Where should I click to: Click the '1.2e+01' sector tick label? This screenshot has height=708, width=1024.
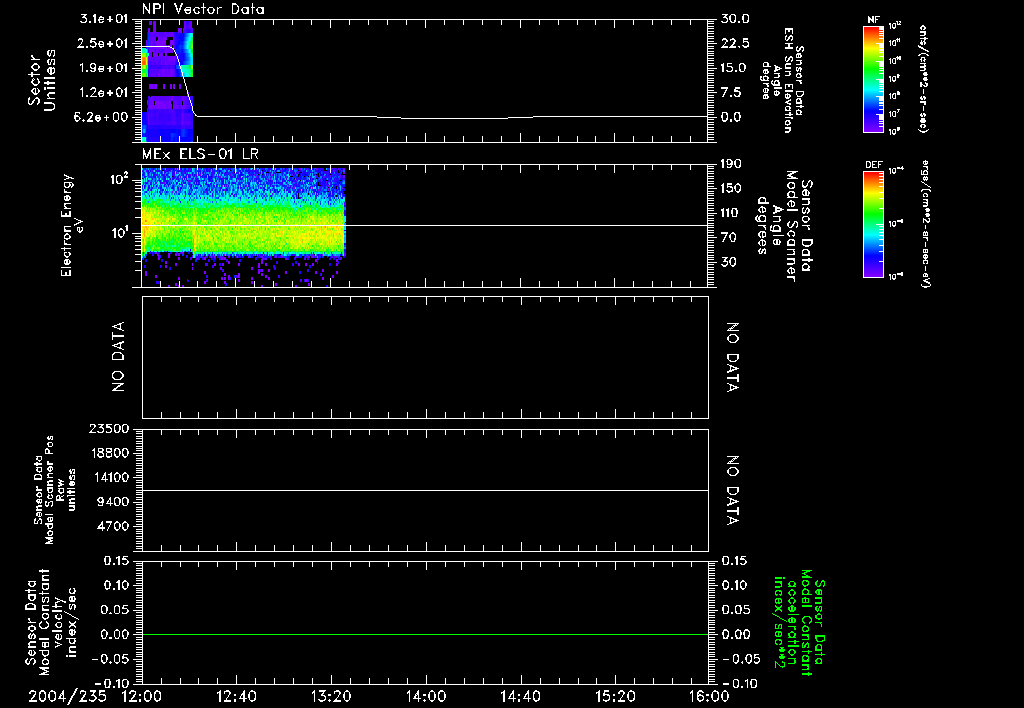coord(104,93)
